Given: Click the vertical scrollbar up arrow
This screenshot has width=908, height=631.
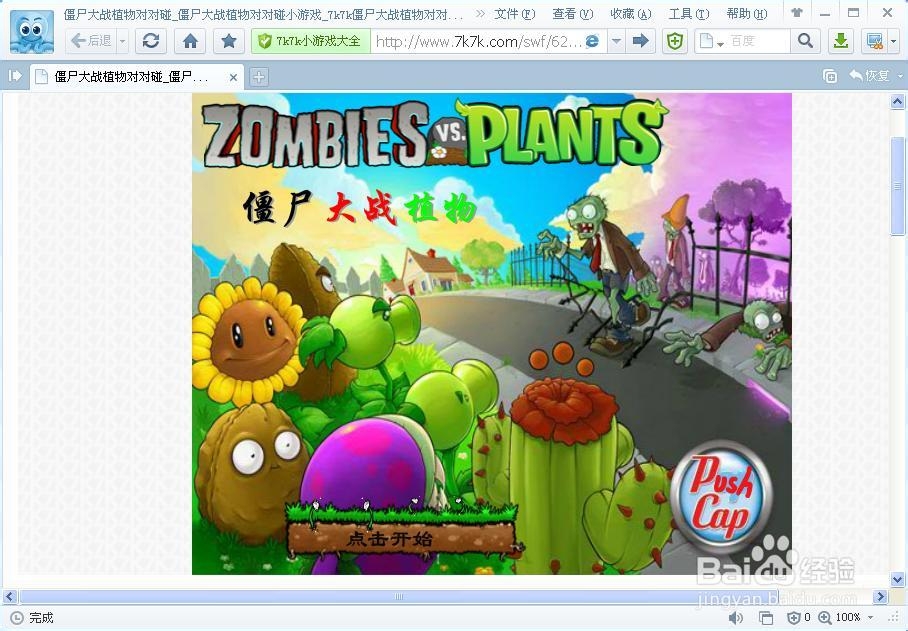Looking at the screenshot, I should point(898,102).
